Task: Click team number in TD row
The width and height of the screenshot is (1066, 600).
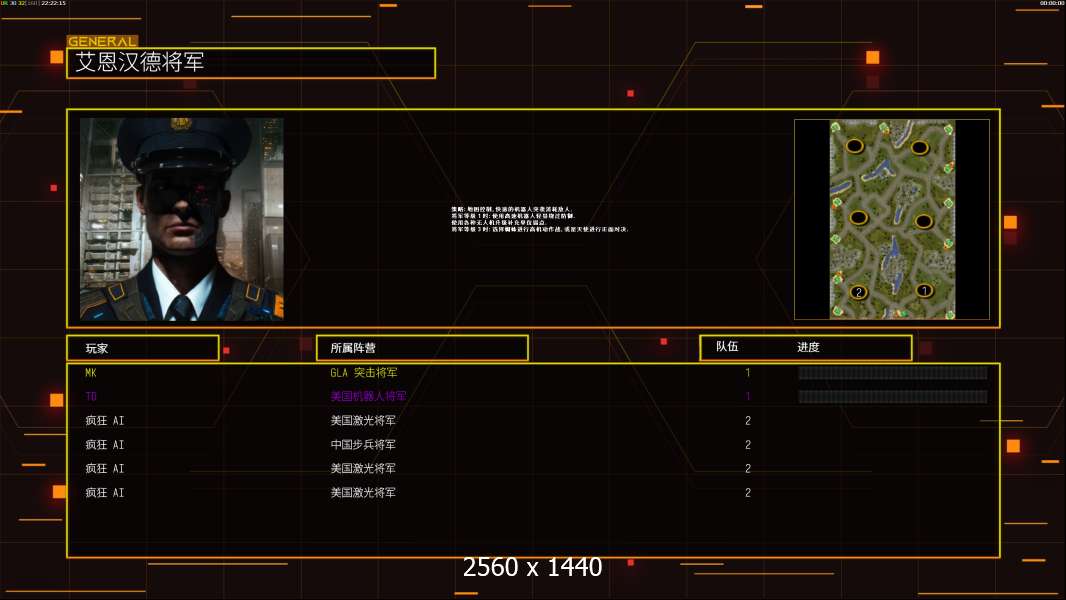Action: [748, 396]
